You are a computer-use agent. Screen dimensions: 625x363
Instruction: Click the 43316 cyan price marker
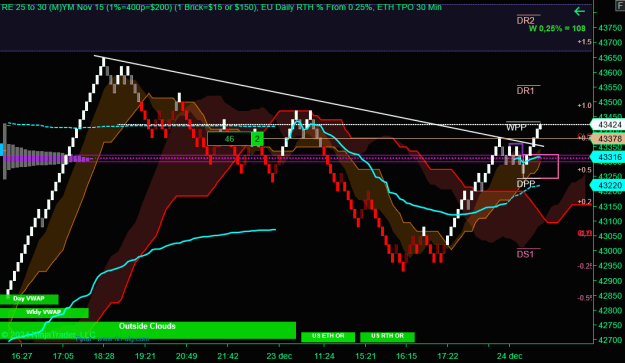[607, 157]
